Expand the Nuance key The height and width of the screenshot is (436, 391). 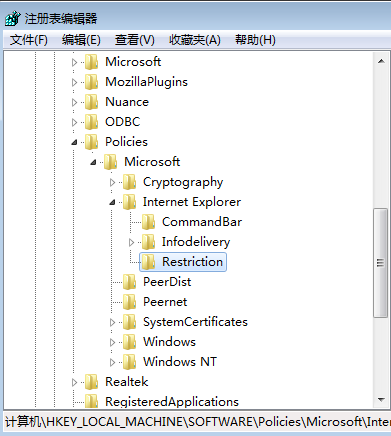coord(74,102)
